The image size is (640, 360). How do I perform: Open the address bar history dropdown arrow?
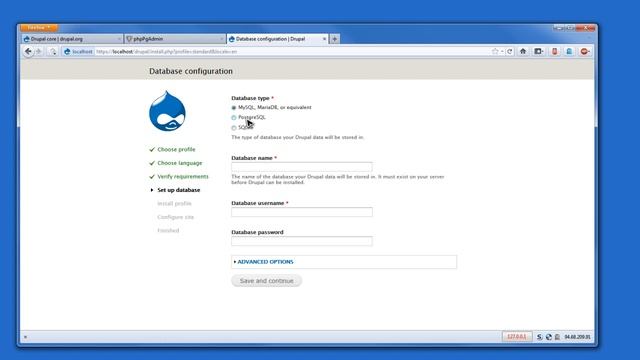(502, 51)
